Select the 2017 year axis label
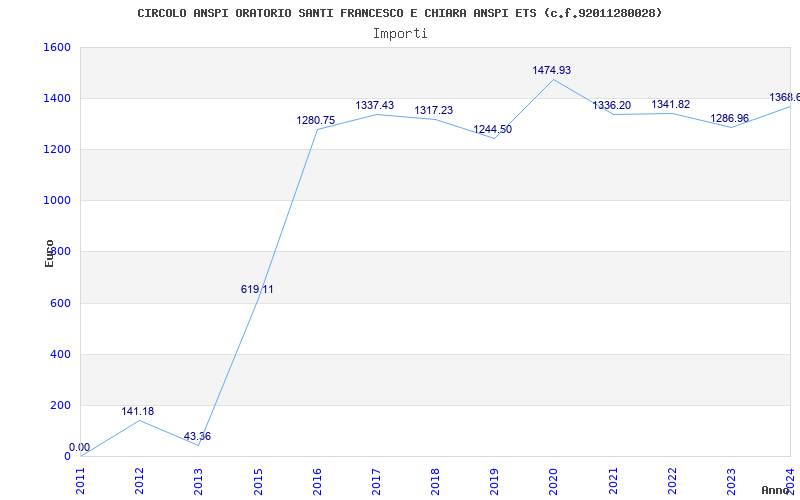The height and width of the screenshot is (500, 800). tap(377, 481)
